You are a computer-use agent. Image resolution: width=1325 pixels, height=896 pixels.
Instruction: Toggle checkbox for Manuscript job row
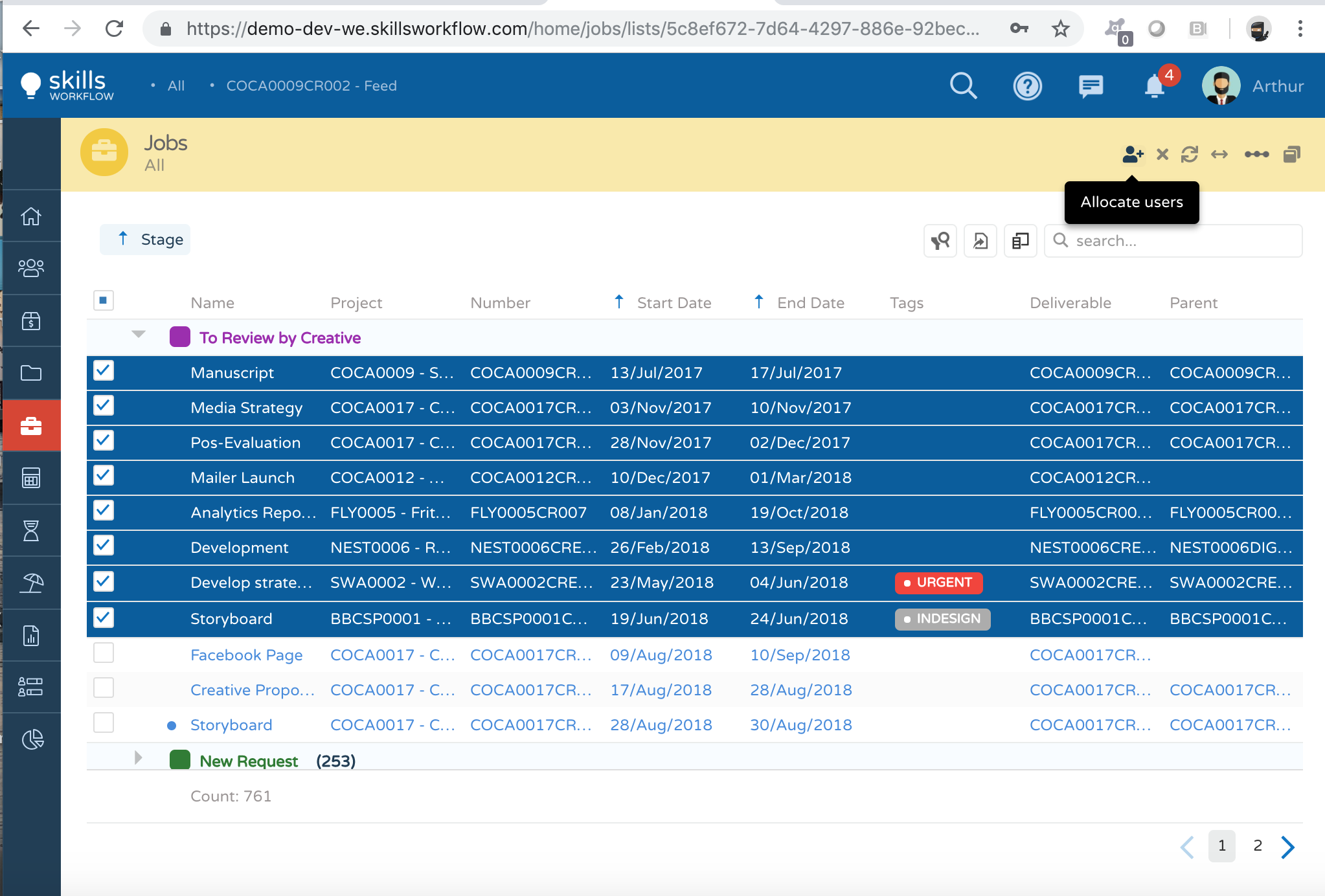coord(102,372)
